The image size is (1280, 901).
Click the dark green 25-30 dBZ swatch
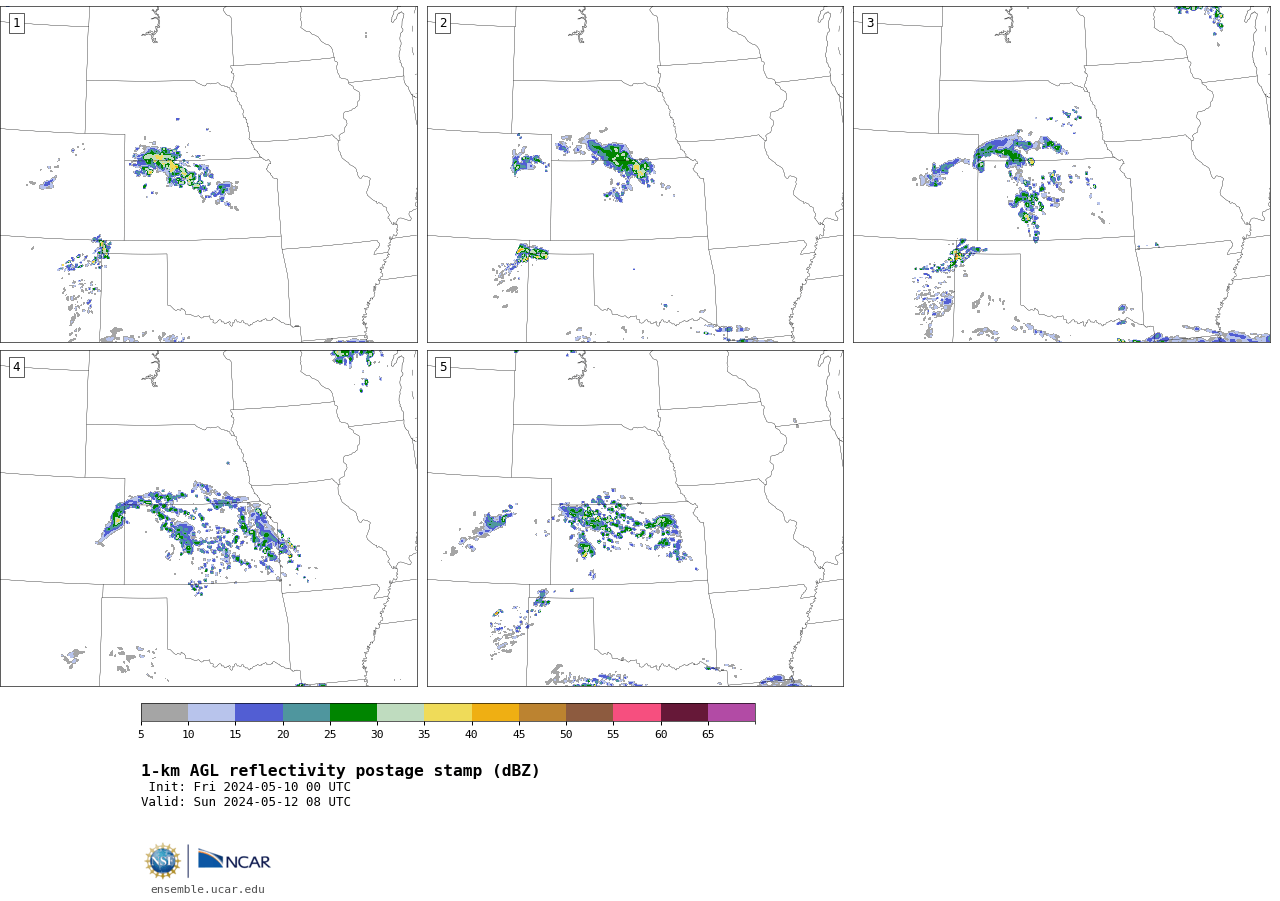click(x=353, y=712)
